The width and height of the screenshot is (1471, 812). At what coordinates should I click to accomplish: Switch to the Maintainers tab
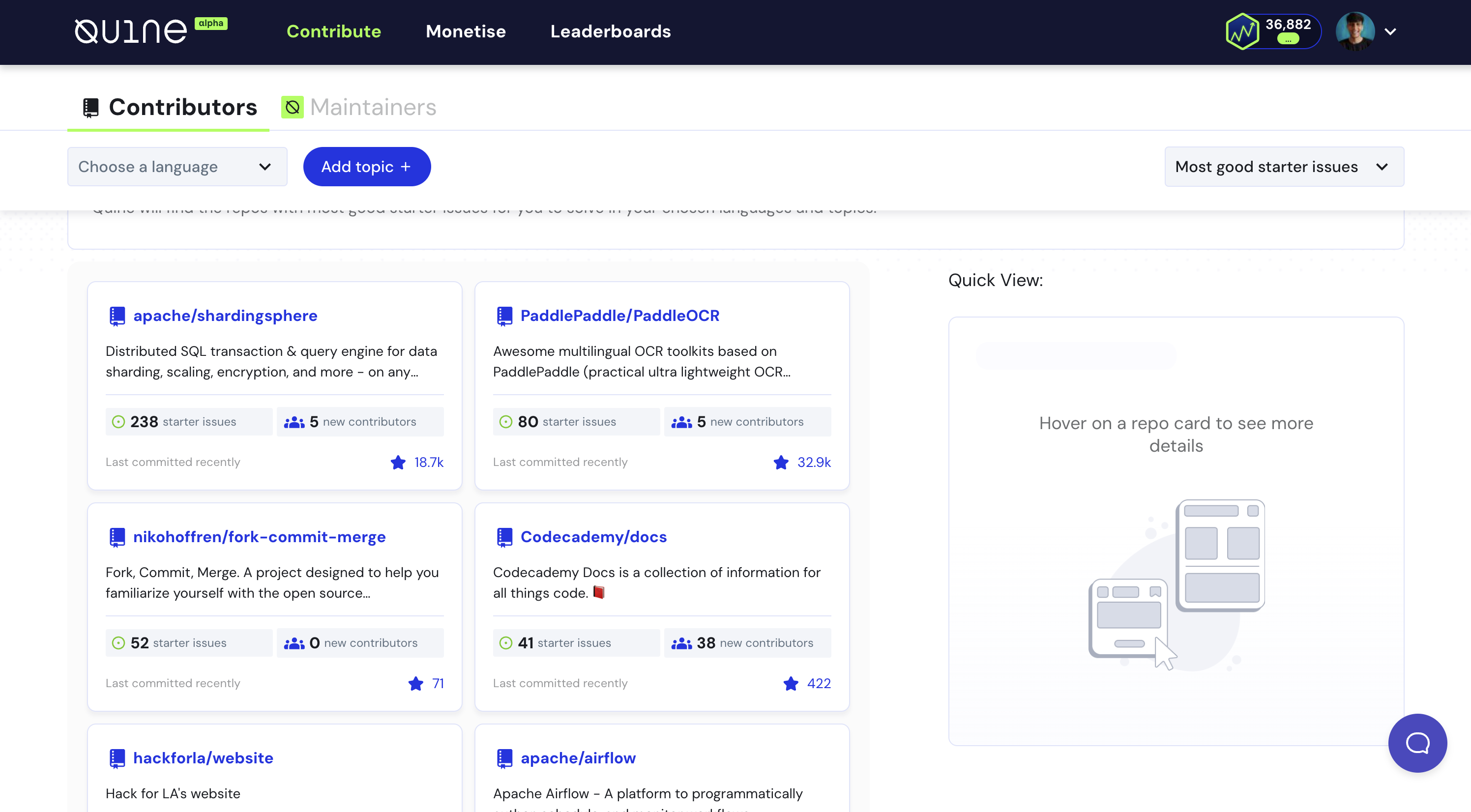[372, 107]
